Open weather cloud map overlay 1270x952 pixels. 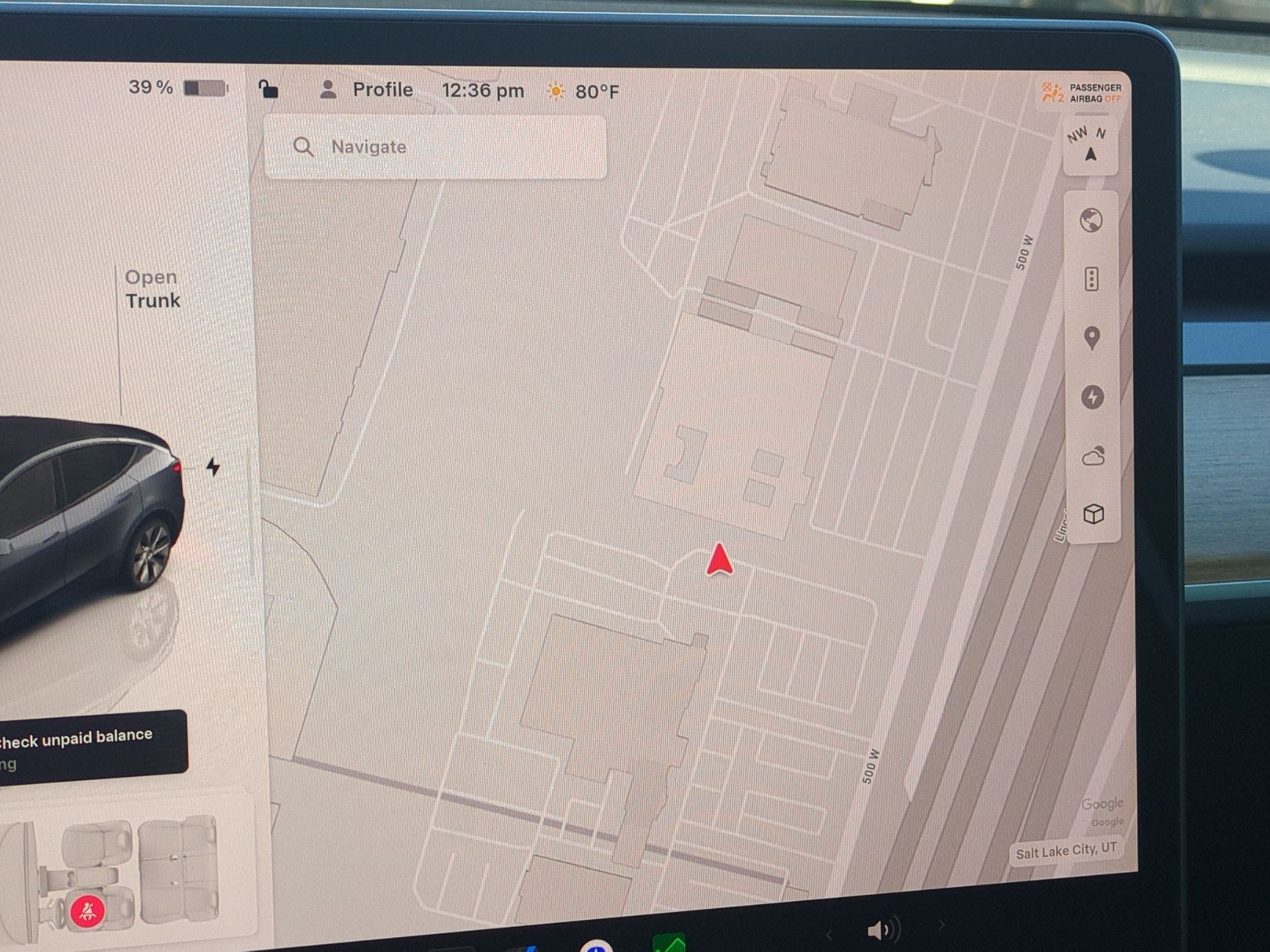(x=1093, y=456)
